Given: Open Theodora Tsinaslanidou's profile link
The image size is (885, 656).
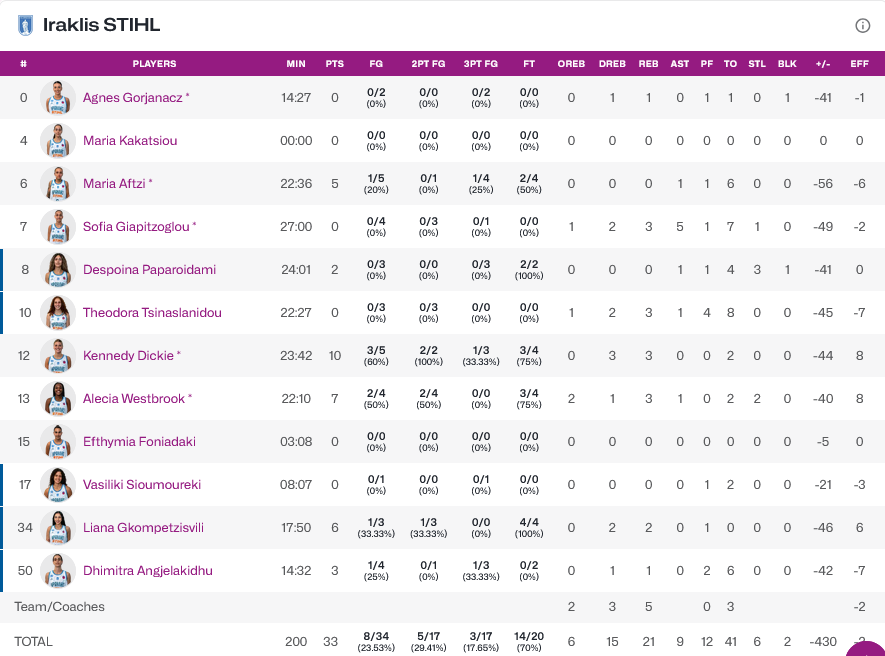Looking at the screenshot, I should tap(152, 313).
